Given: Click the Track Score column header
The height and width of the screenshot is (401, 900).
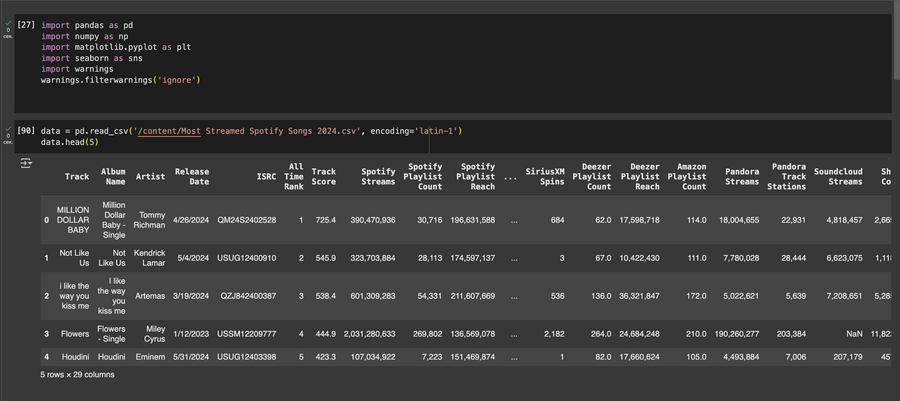Looking at the screenshot, I should (x=324, y=177).
